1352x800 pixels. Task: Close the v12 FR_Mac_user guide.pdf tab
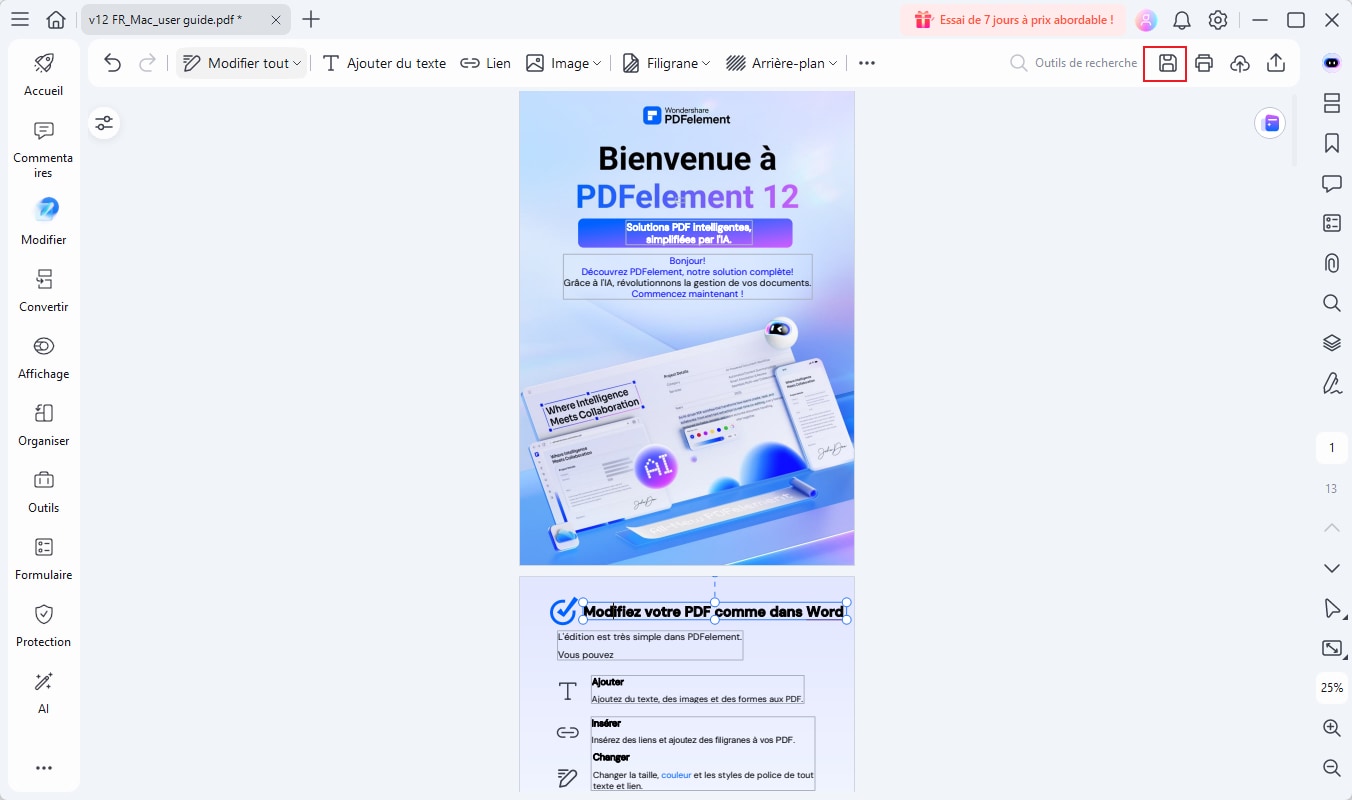click(276, 20)
